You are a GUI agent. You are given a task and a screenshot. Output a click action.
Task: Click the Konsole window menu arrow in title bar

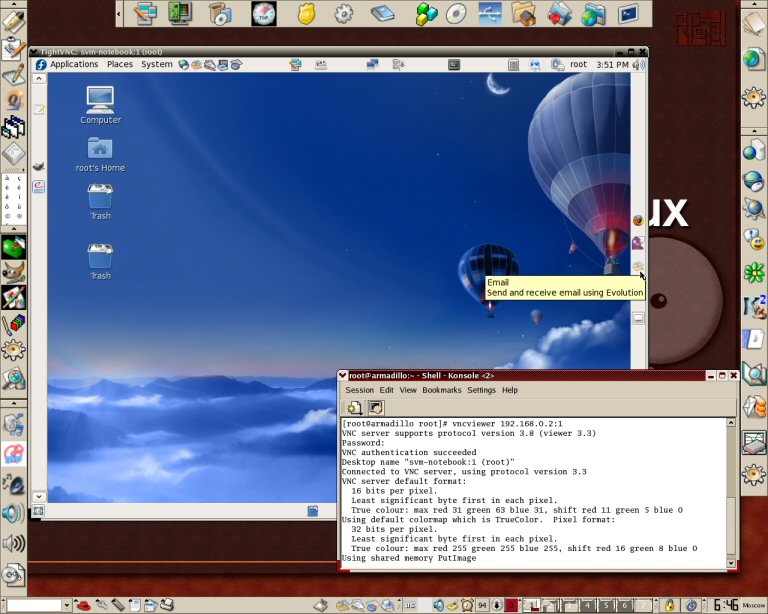click(343, 376)
